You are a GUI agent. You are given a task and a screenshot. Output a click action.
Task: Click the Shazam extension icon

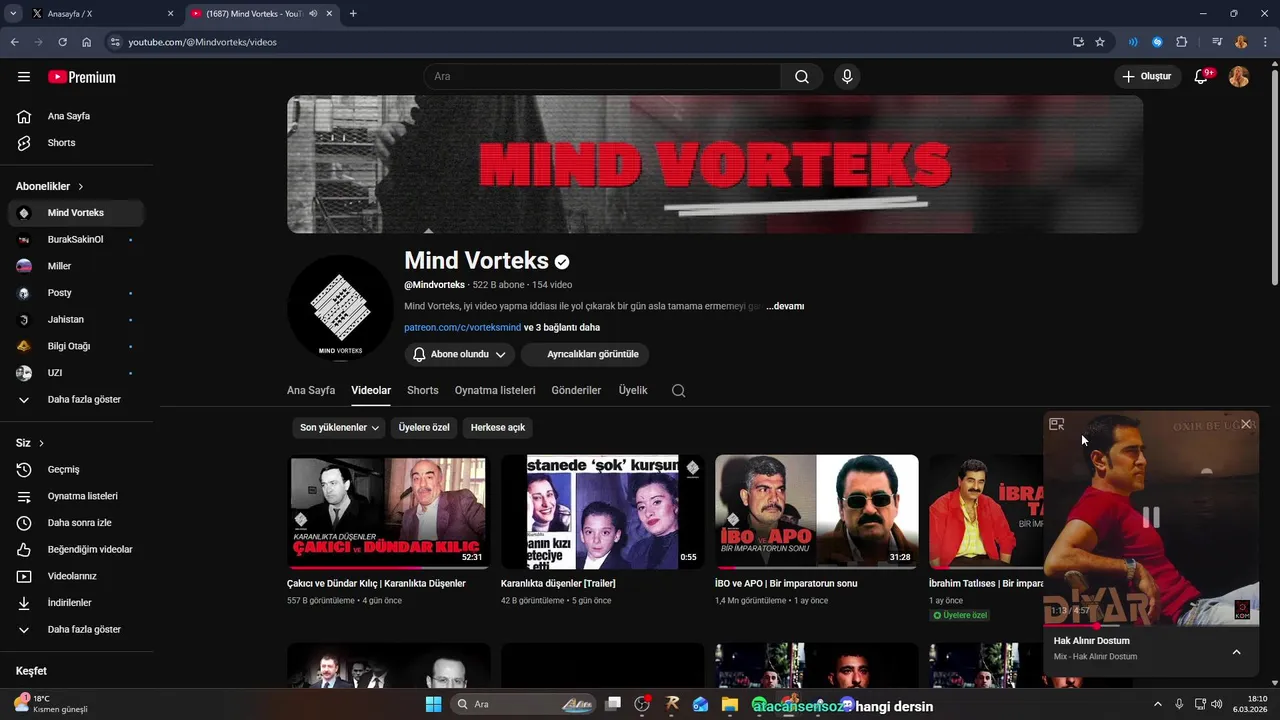1158,42
